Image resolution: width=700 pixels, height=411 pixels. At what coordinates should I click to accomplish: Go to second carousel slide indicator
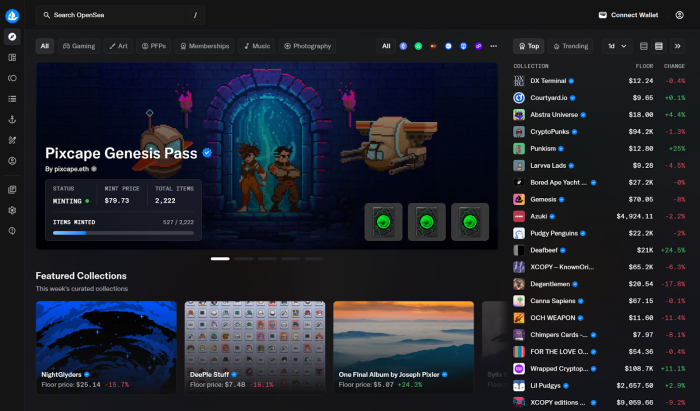coord(243,258)
